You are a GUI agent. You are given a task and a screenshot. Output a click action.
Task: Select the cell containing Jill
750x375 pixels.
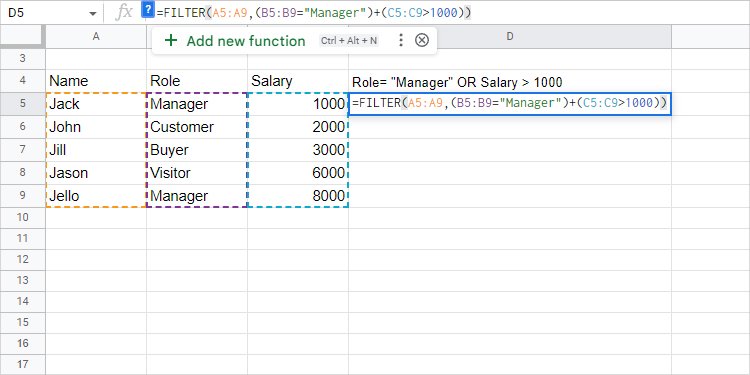point(96,150)
